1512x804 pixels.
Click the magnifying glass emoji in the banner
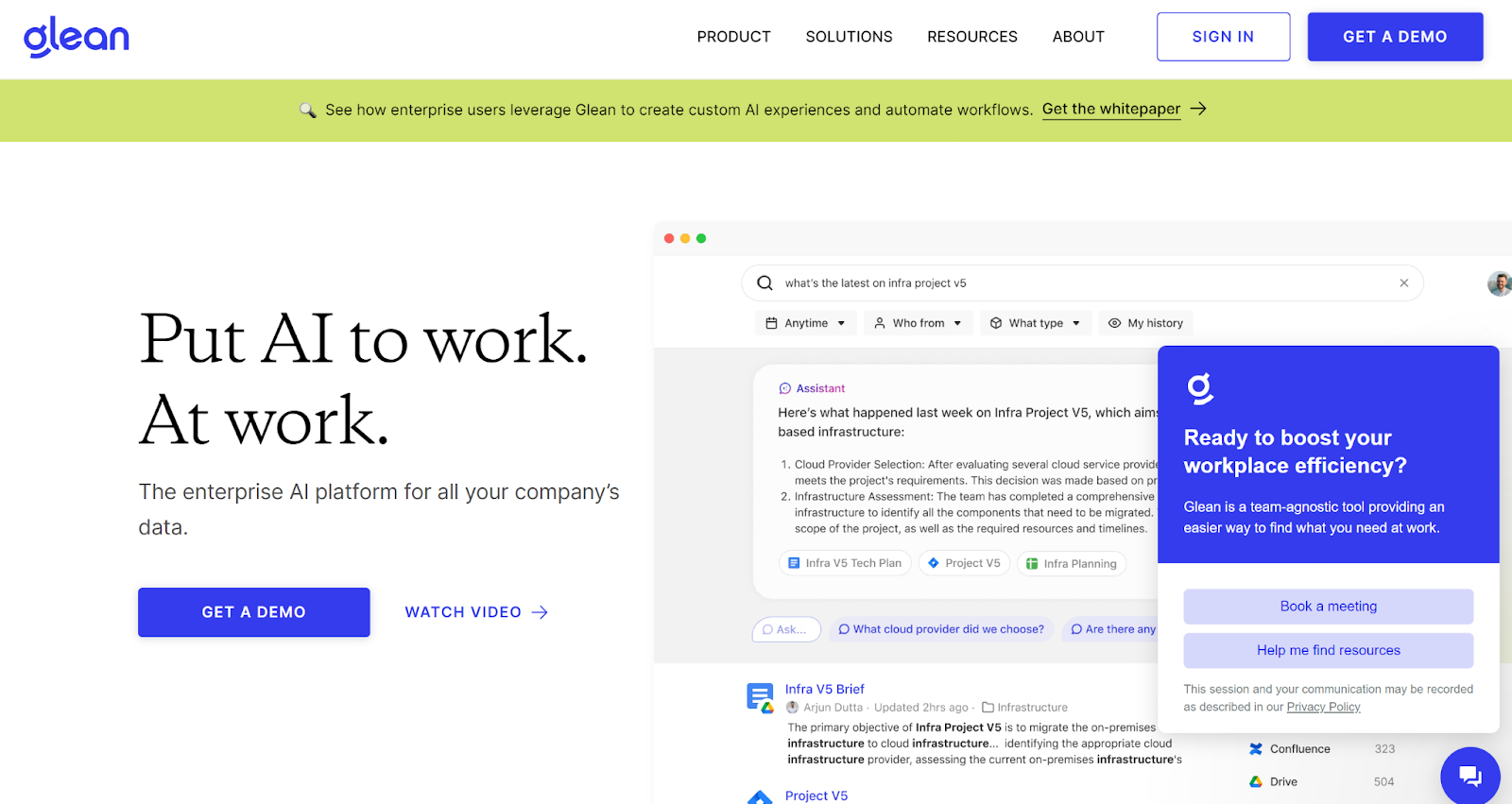tap(308, 110)
